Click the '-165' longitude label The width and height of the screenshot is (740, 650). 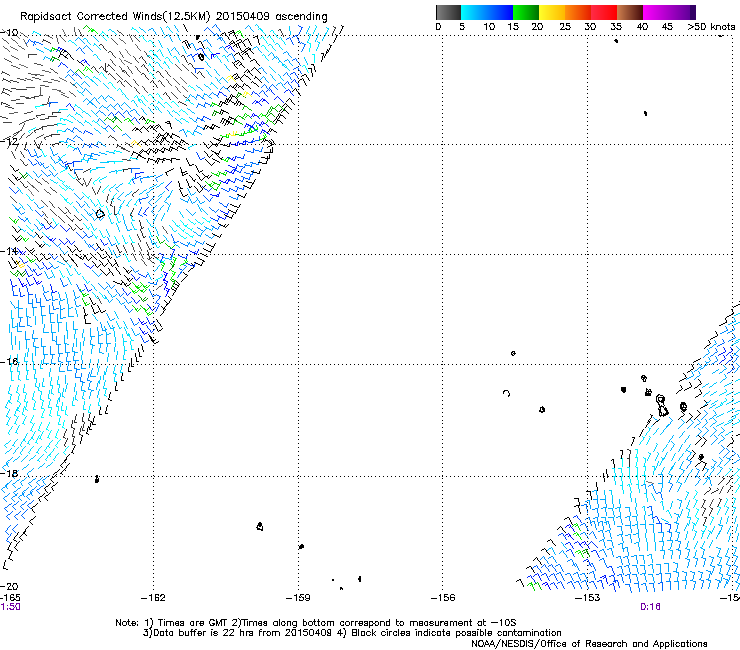pyautogui.click(x=10, y=598)
